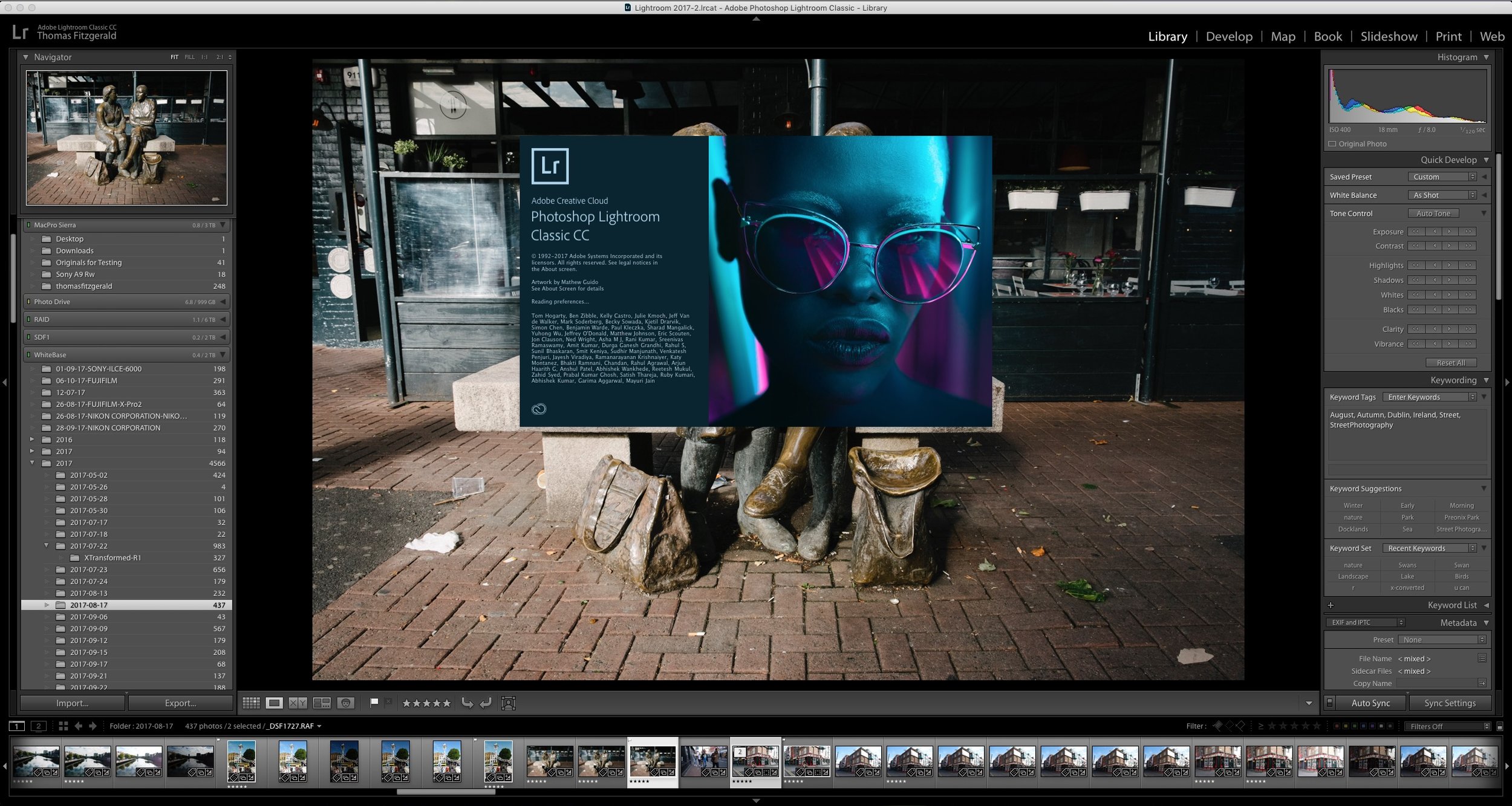This screenshot has height=806, width=1512.
Task: Open the Slideshow module
Action: pyautogui.click(x=1389, y=36)
